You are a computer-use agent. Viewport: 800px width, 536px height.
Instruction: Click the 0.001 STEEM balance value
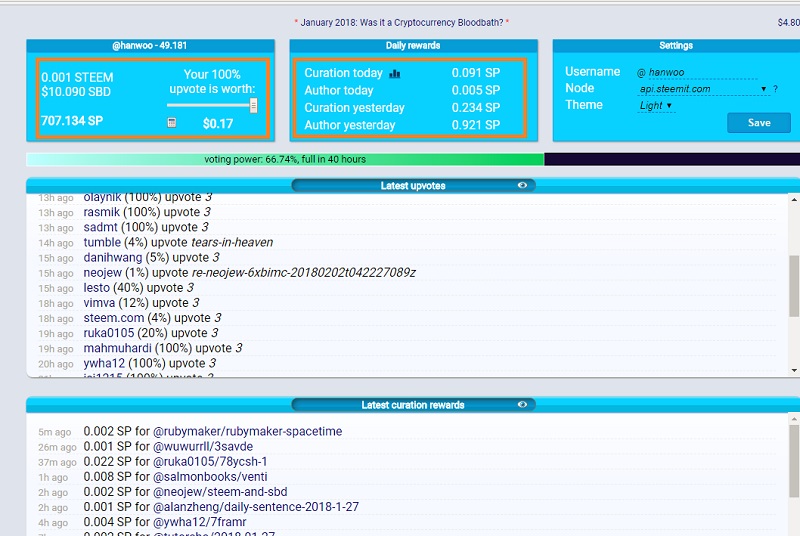point(77,78)
